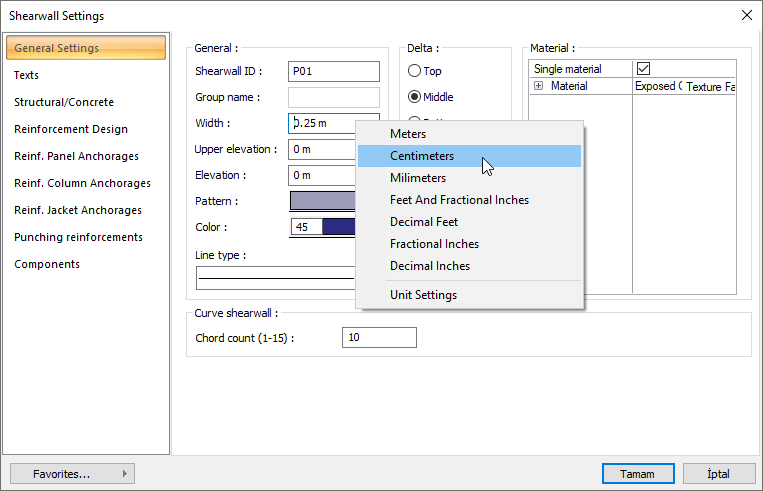Choose Decimal Feet unit option
The width and height of the screenshot is (763, 491).
[x=424, y=222]
